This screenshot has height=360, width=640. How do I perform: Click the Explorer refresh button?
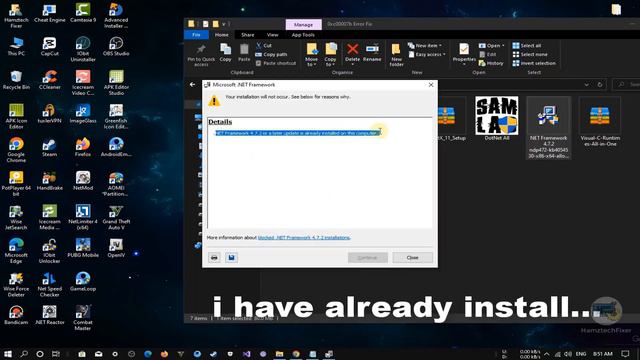tap(600, 84)
